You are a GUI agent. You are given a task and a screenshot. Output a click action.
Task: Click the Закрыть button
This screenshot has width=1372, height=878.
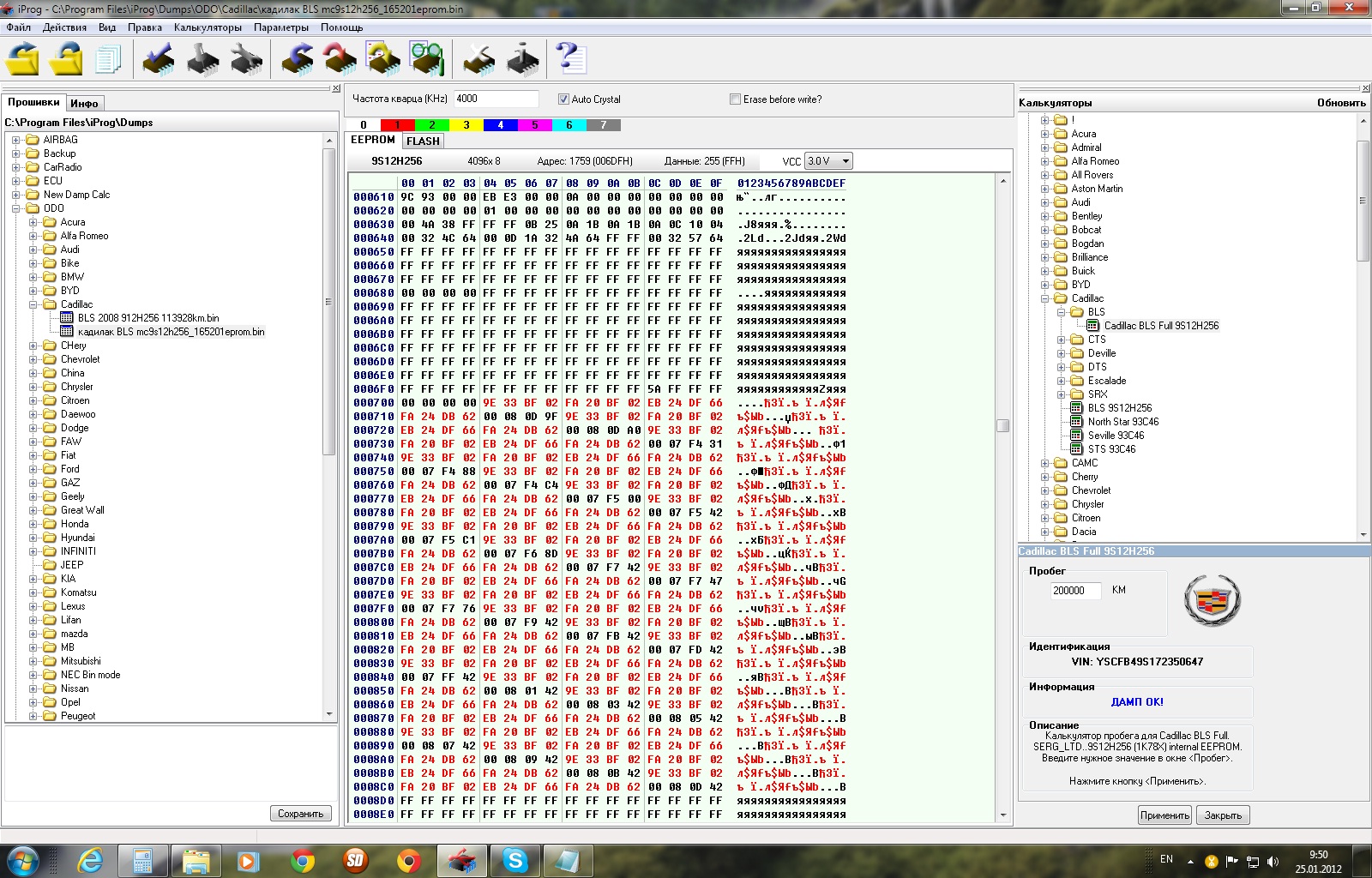click(x=1223, y=815)
